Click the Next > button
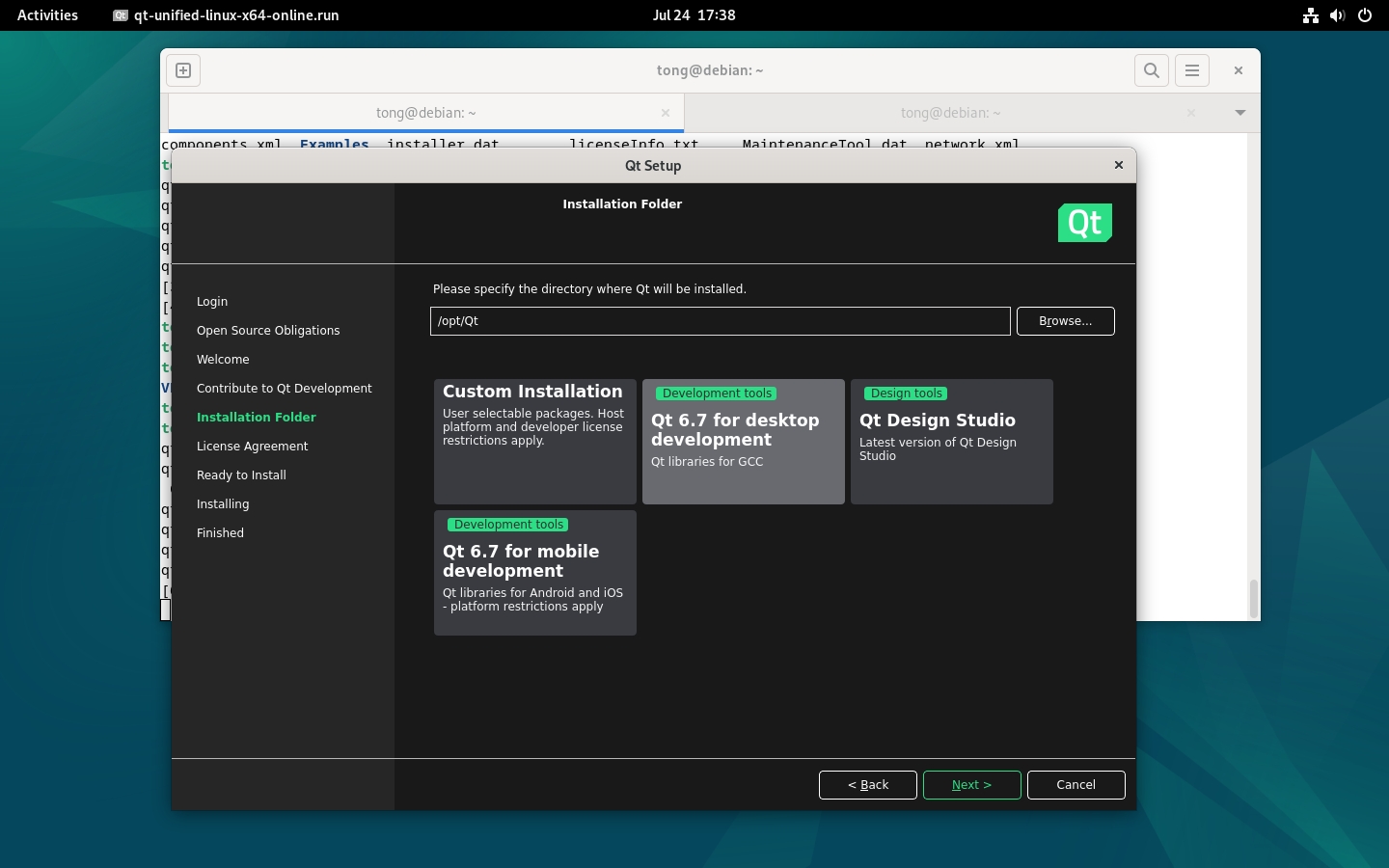The image size is (1389, 868). tap(971, 785)
